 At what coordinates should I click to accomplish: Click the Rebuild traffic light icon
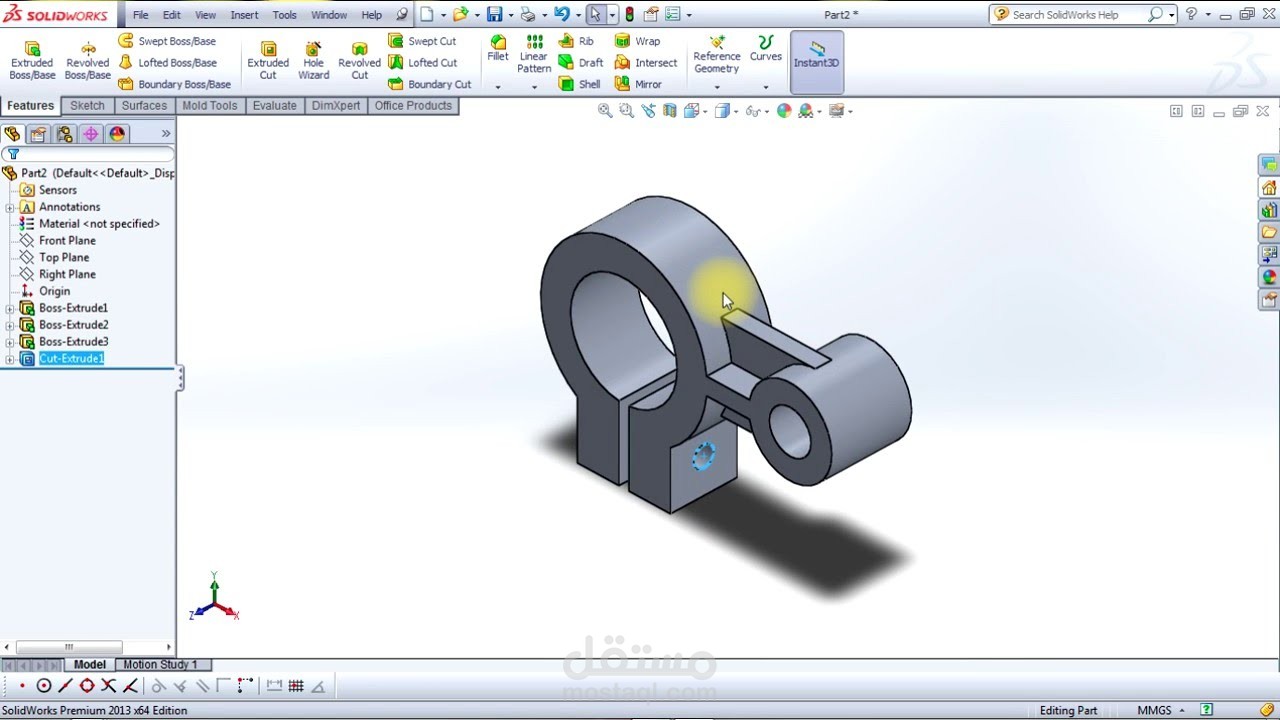pyautogui.click(x=629, y=15)
